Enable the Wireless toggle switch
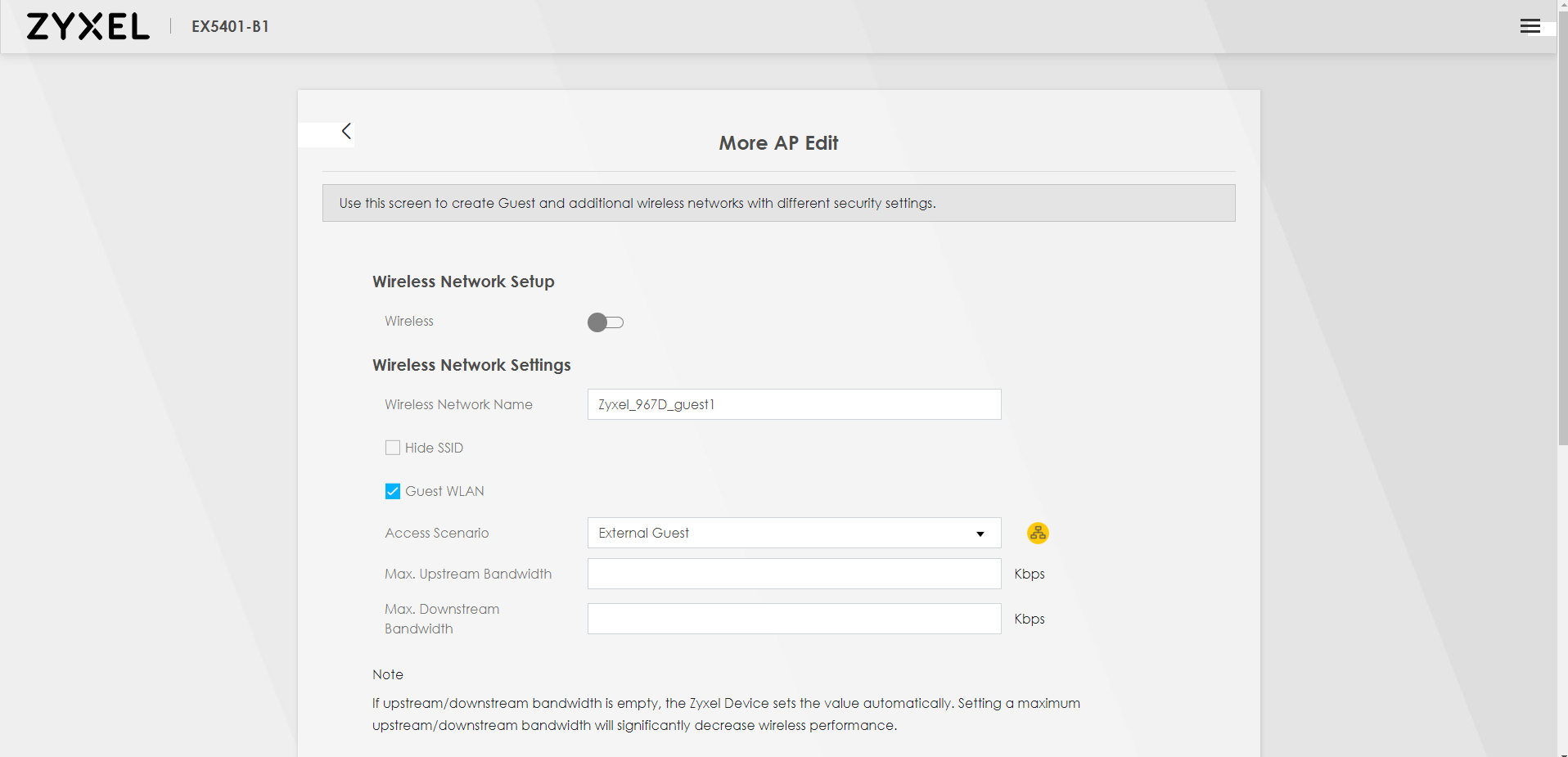 pyautogui.click(x=606, y=322)
